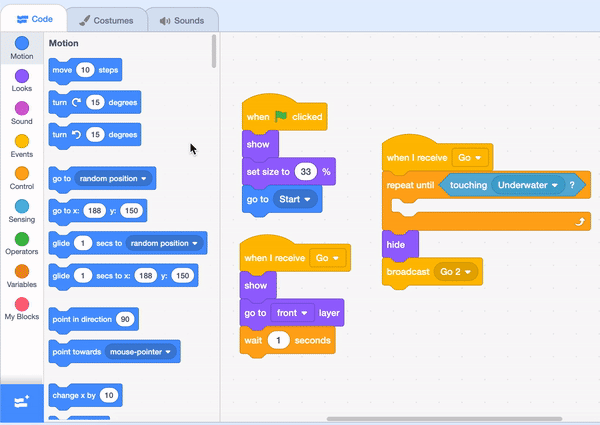Click the y value 150 in glide block
600x425 pixels.
click(x=183, y=275)
